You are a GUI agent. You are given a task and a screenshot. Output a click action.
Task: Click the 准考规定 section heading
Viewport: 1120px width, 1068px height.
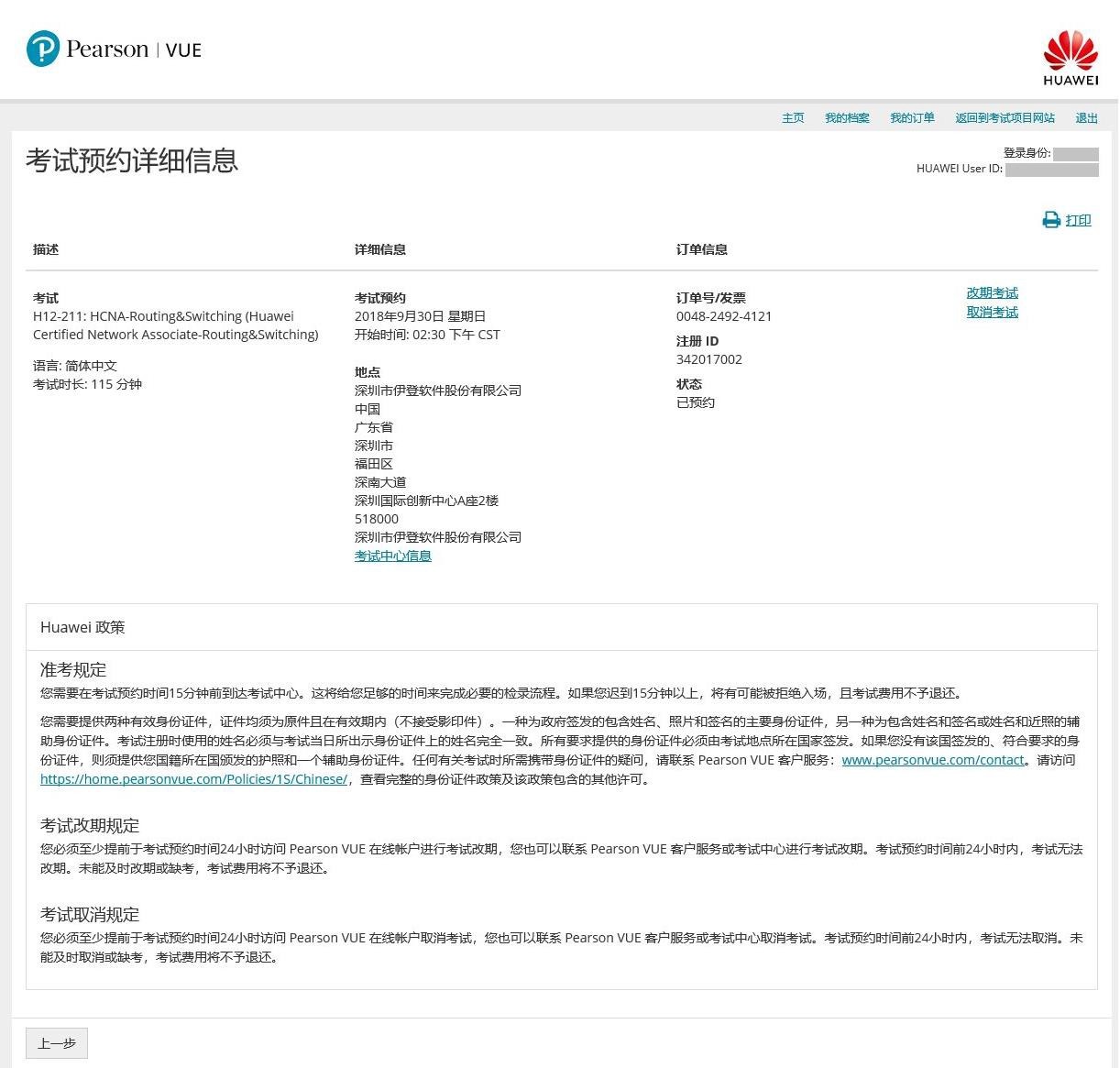73,670
